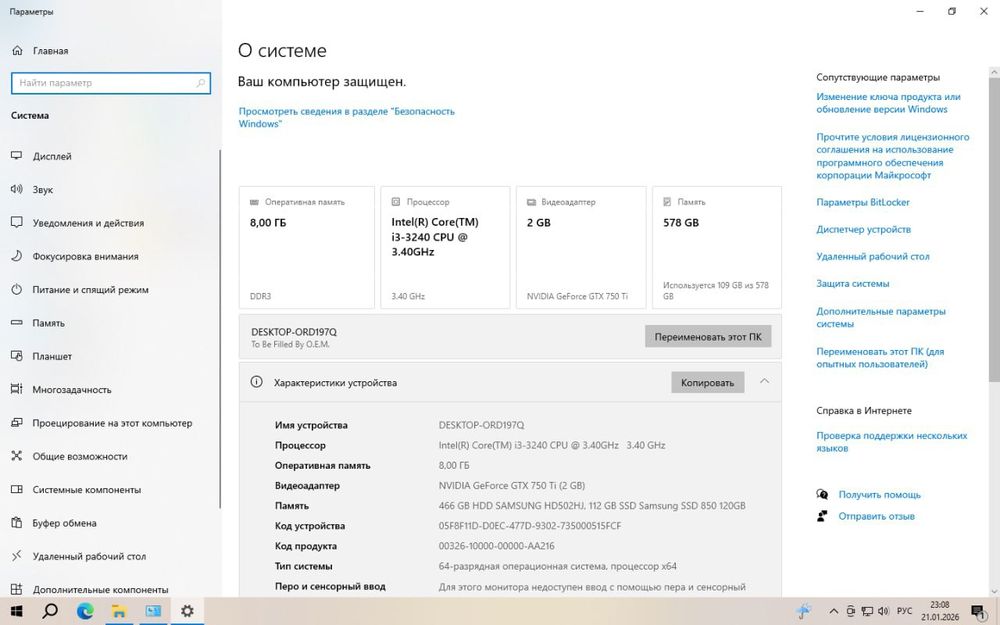Open Защита системы link
This screenshot has width=1000, height=625.
853,284
